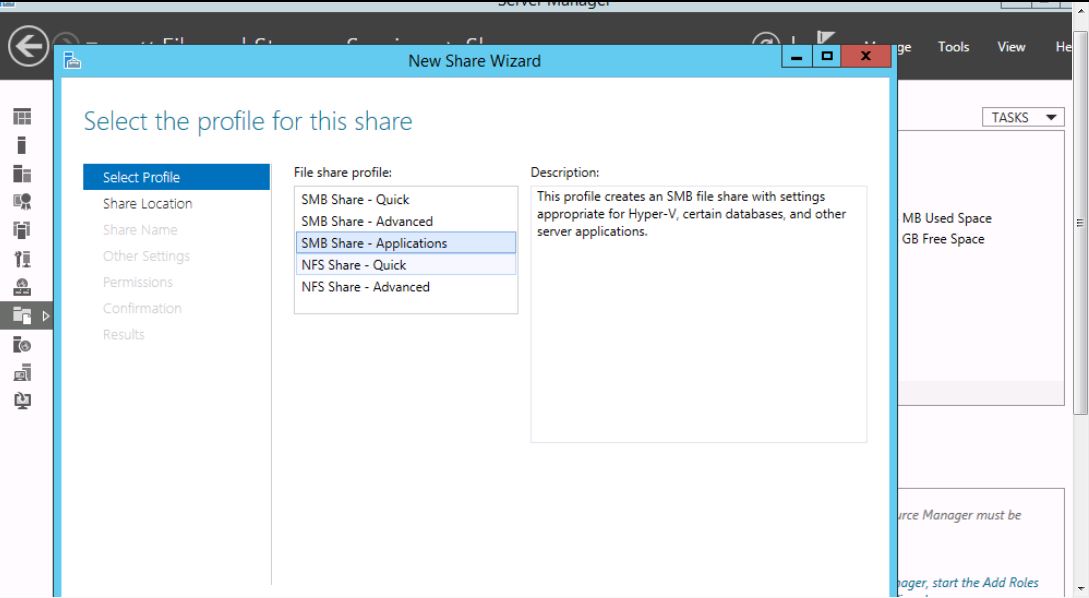
Task: Click the back arrow navigation button
Action: [28, 46]
